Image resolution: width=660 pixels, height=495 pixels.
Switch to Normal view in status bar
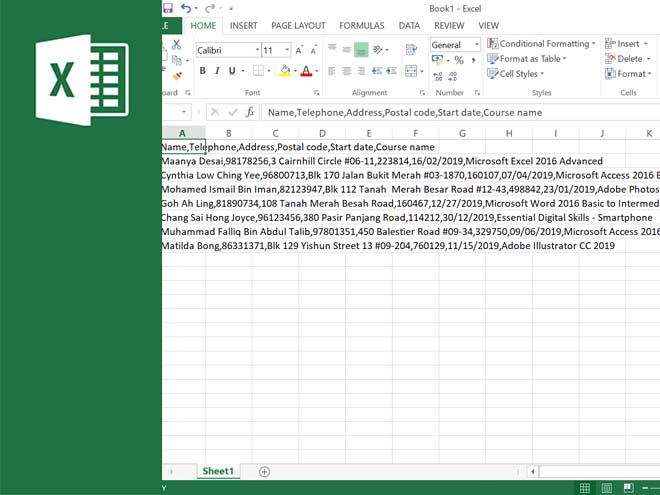(585, 488)
